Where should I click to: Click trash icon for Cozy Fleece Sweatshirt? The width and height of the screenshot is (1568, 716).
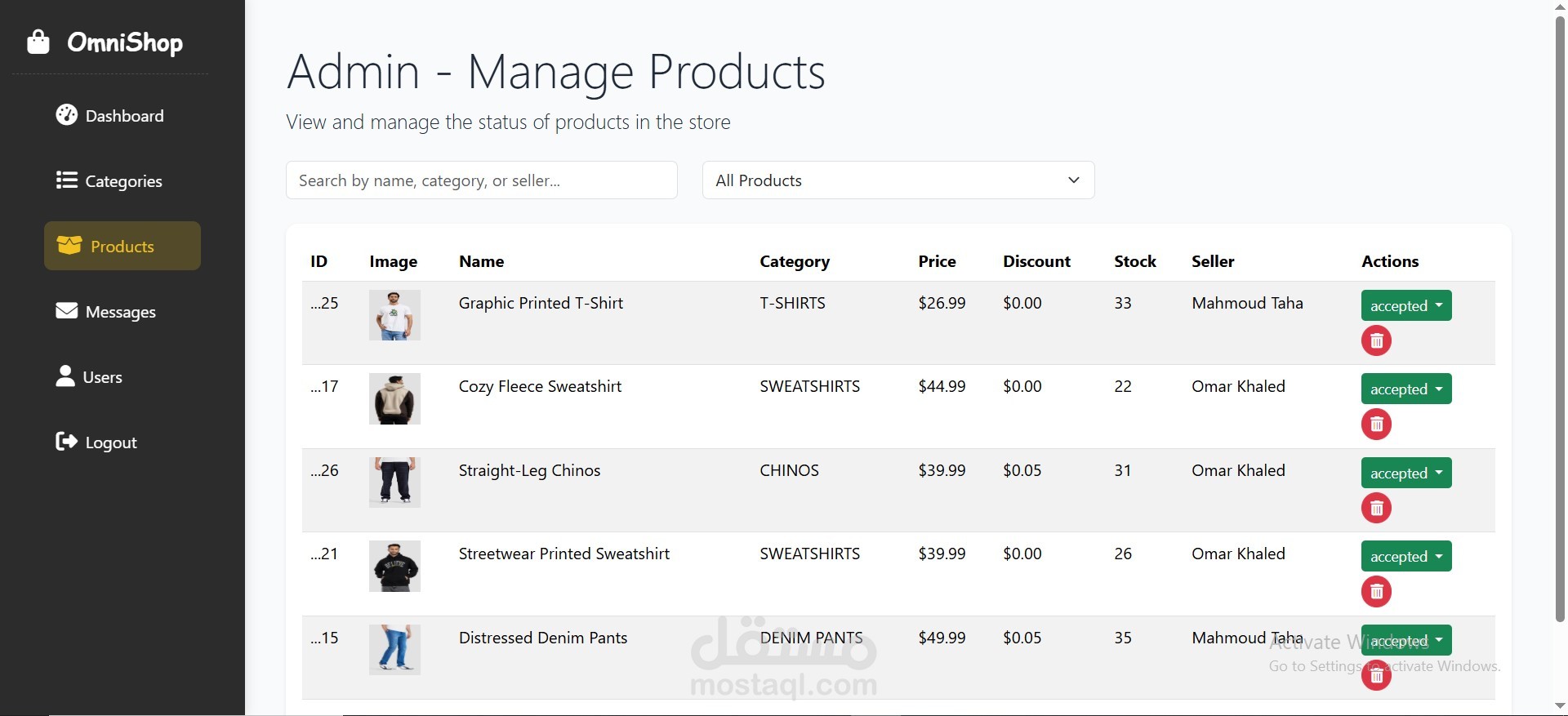click(x=1376, y=424)
